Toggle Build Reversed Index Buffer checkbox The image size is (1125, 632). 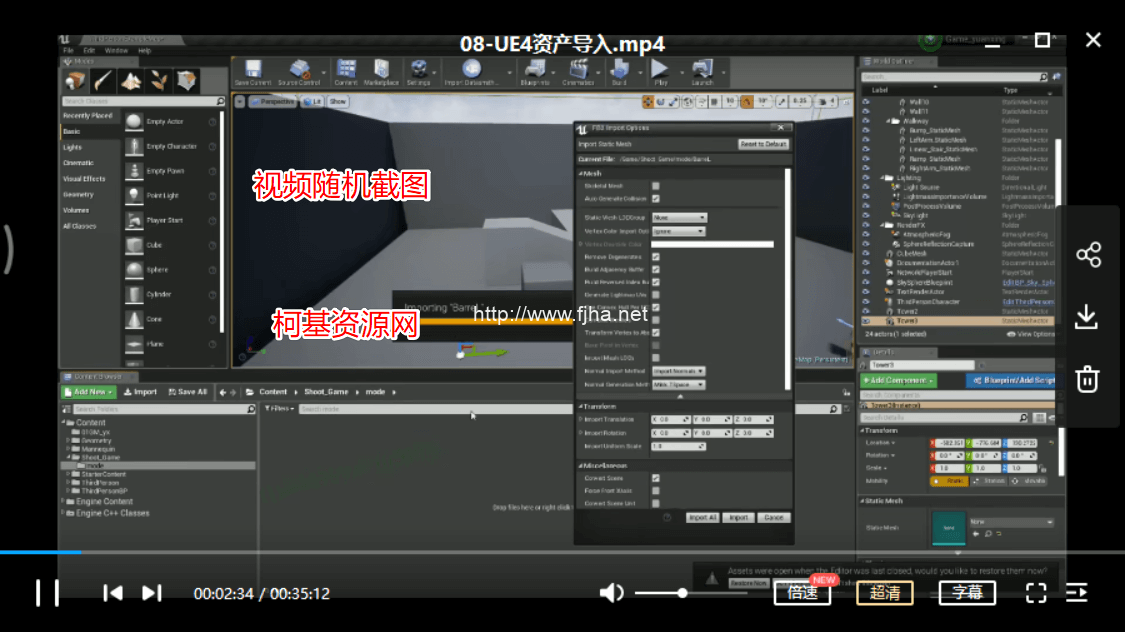tap(656, 282)
